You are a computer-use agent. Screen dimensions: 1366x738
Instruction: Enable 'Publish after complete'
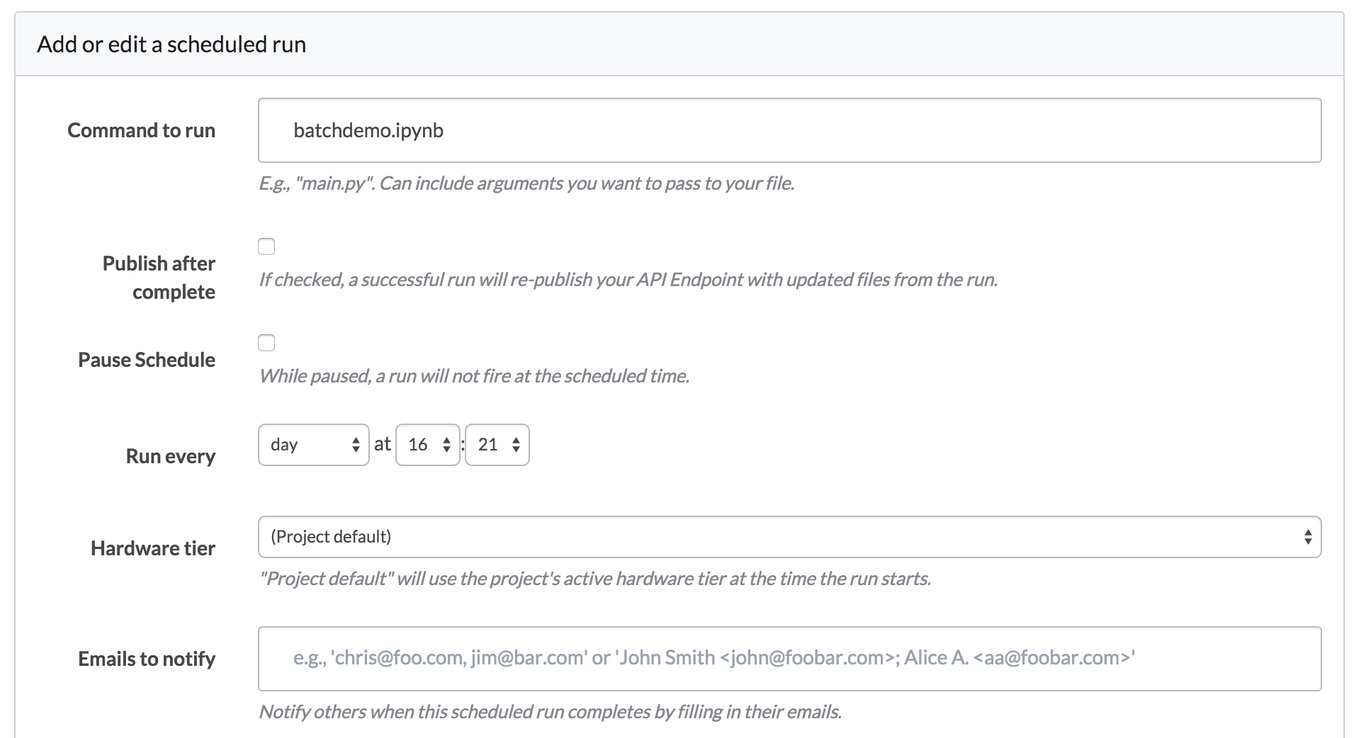coord(266,245)
